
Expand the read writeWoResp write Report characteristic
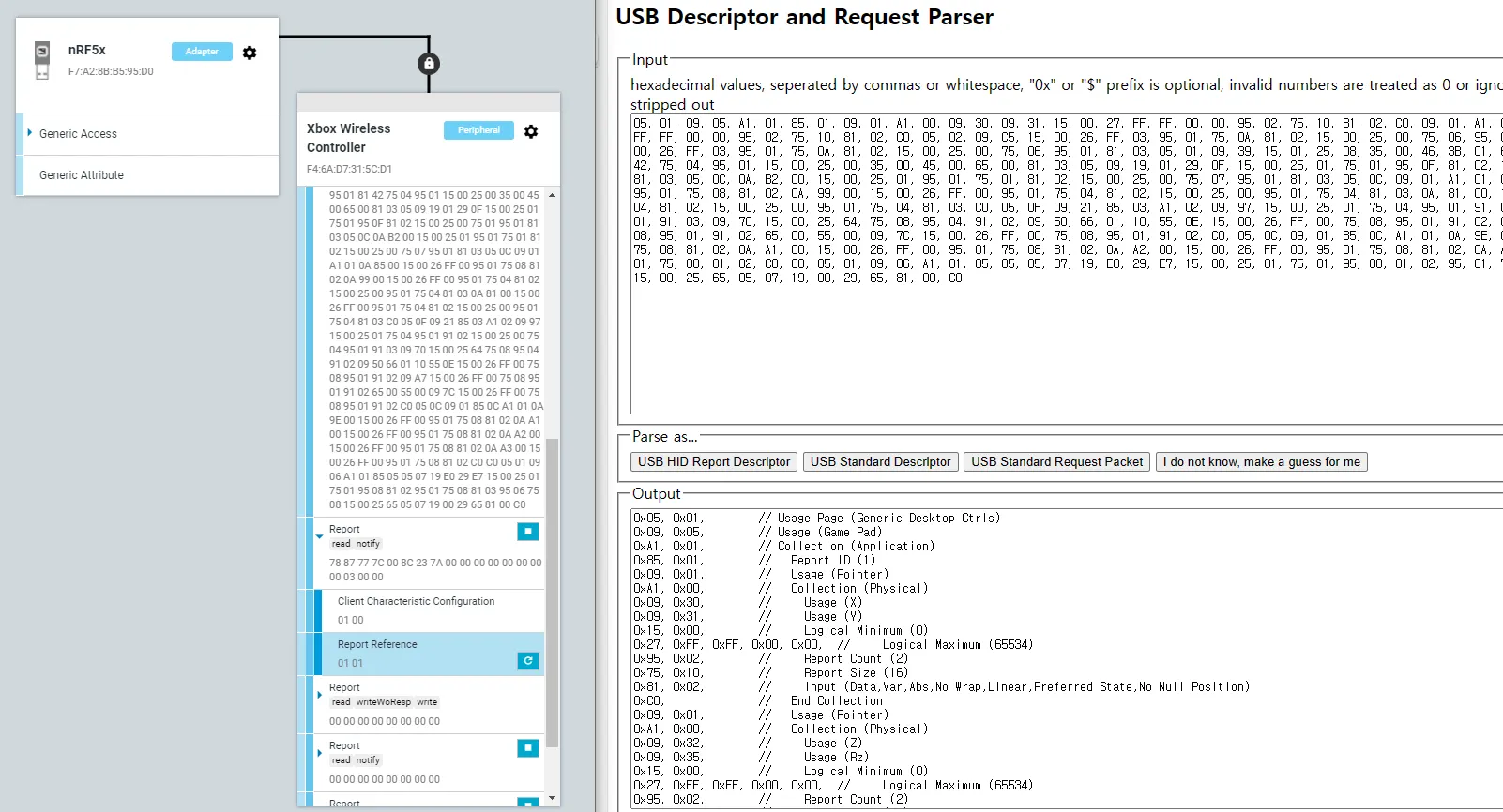[319, 695]
